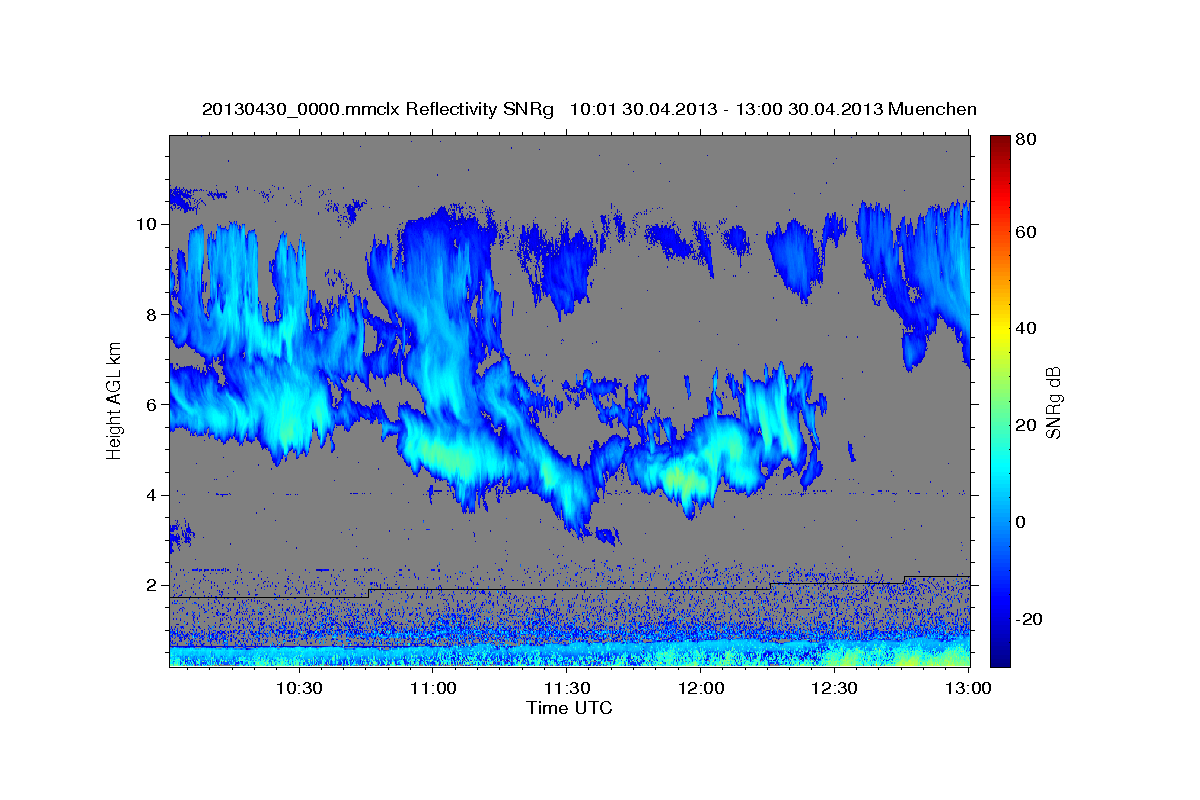This screenshot has height=800, width=1200.
Task: Click the 10:30 time tick label
Action: click(x=299, y=688)
